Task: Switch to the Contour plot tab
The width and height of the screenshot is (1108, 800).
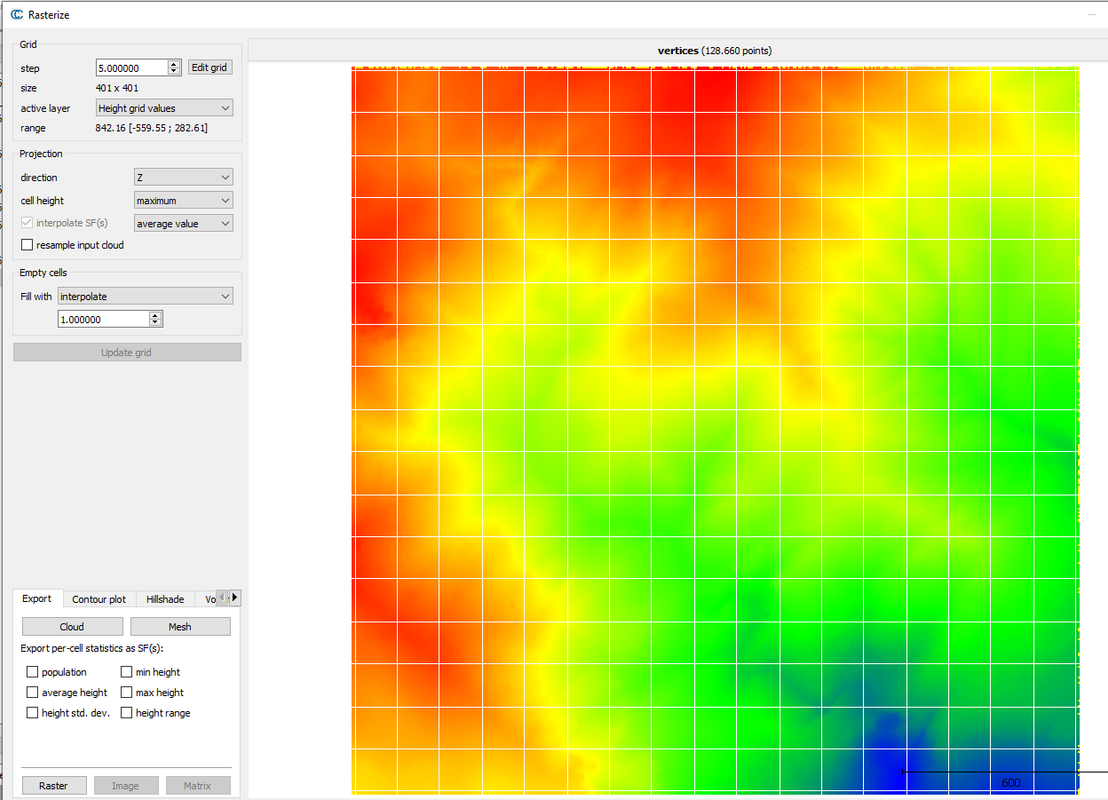Action: (99, 599)
